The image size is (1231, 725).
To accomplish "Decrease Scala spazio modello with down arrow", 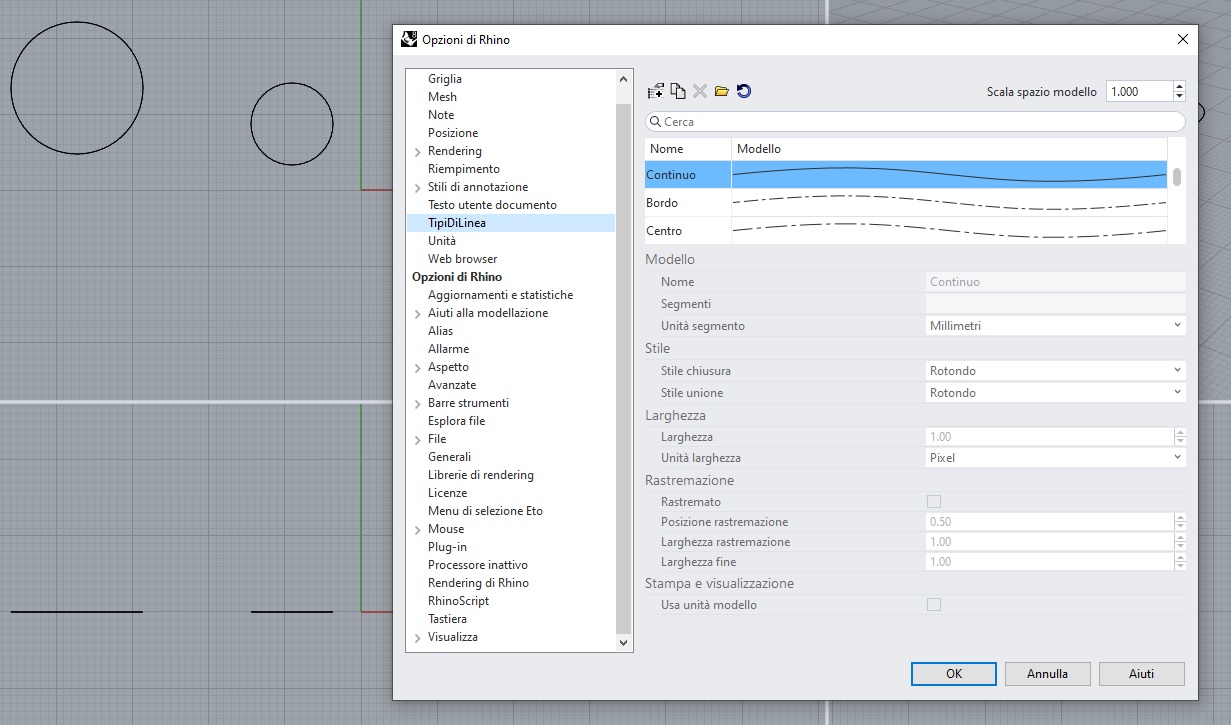I will coord(1179,97).
